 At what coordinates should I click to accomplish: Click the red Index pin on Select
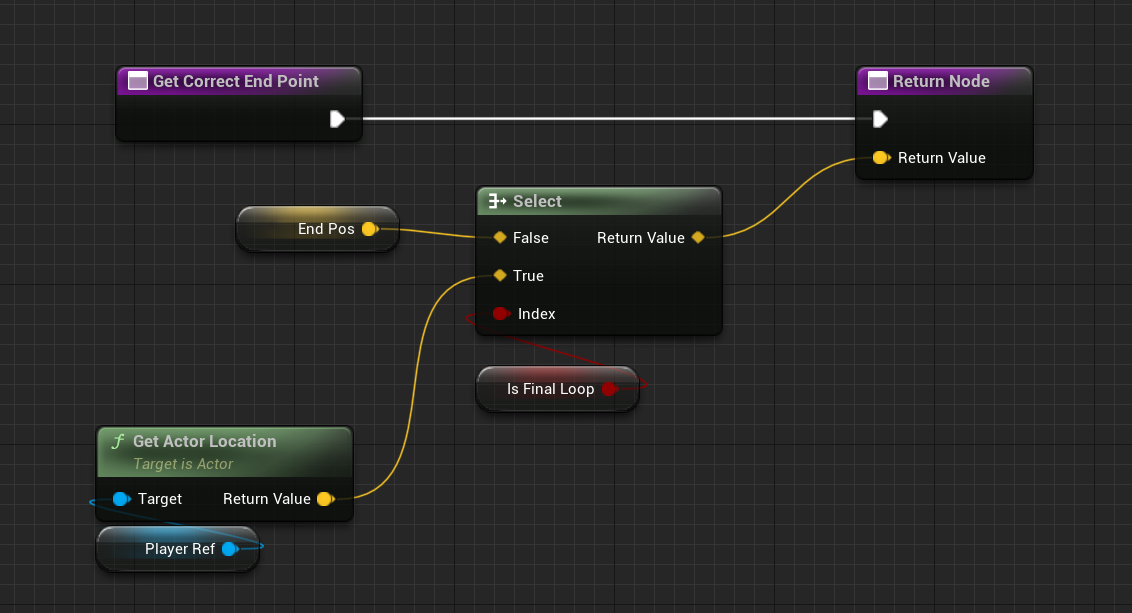[500, 313]
